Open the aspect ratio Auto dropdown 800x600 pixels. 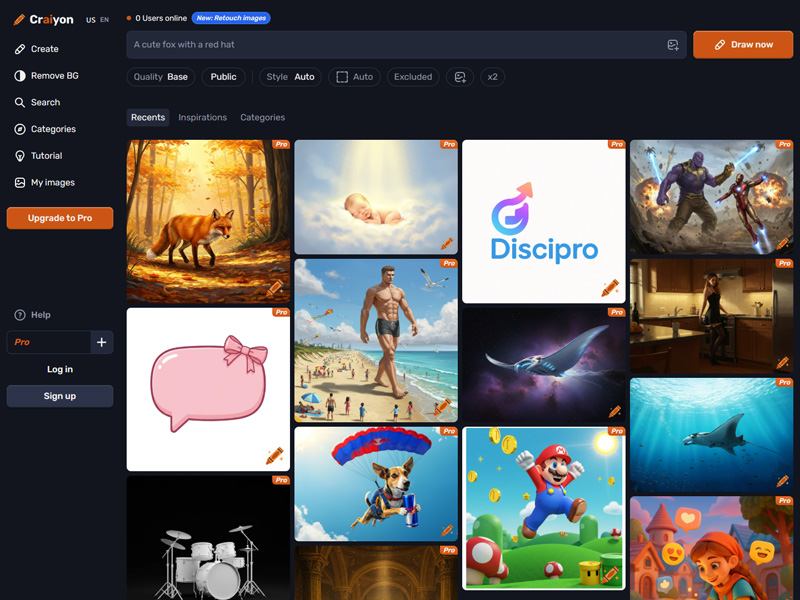point(354,77)
